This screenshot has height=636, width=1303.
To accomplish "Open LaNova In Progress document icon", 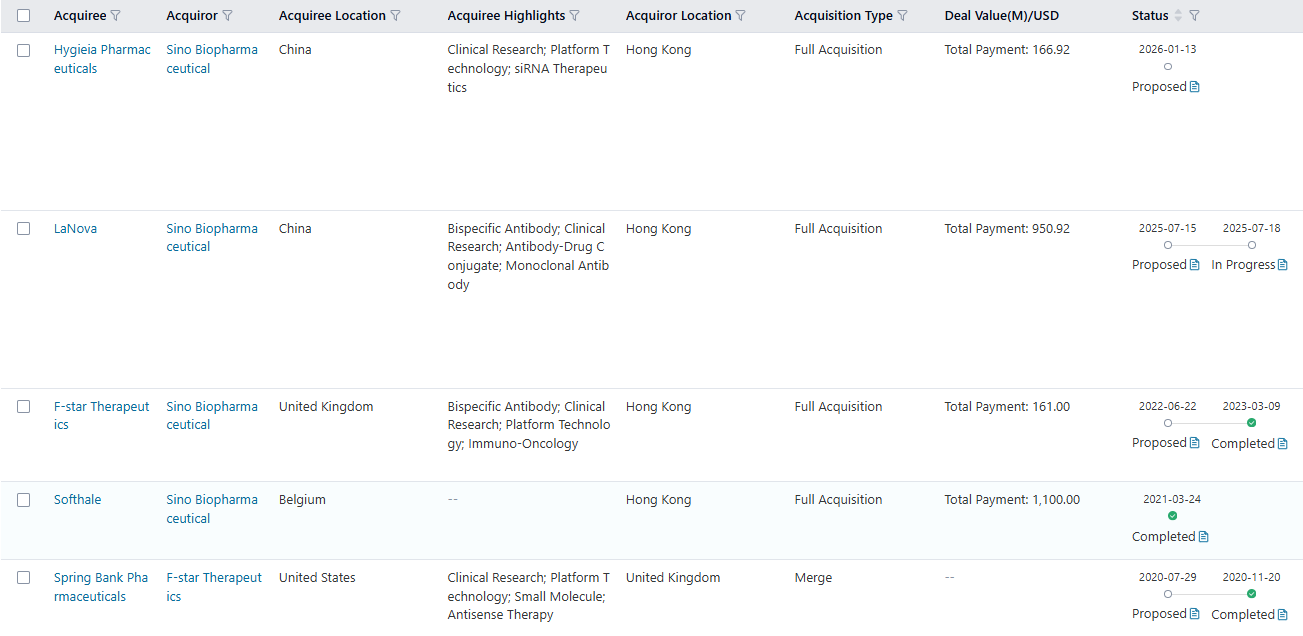I will (x=1283, y=265).
